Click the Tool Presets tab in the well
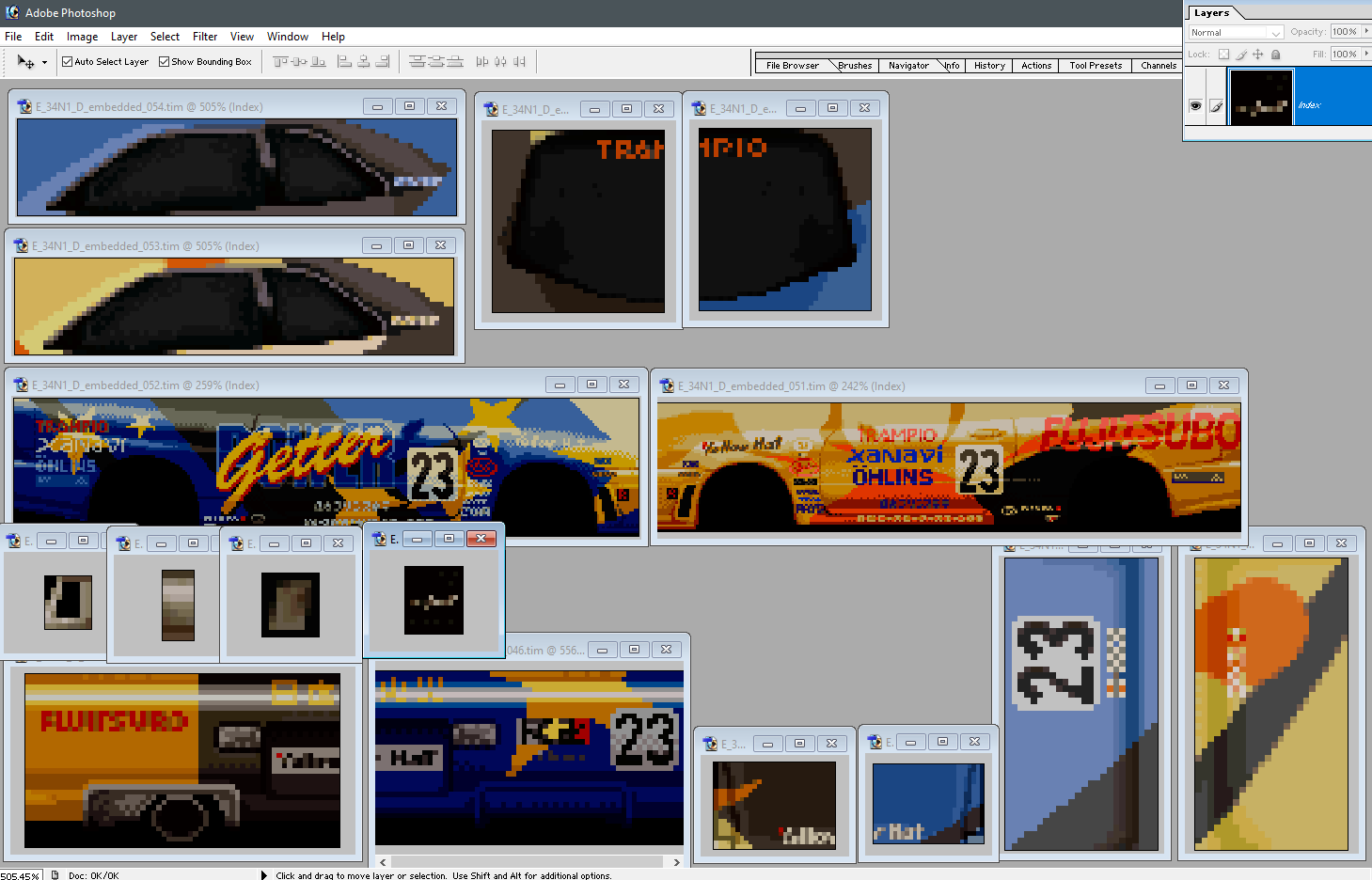 tap(1095, 65)
